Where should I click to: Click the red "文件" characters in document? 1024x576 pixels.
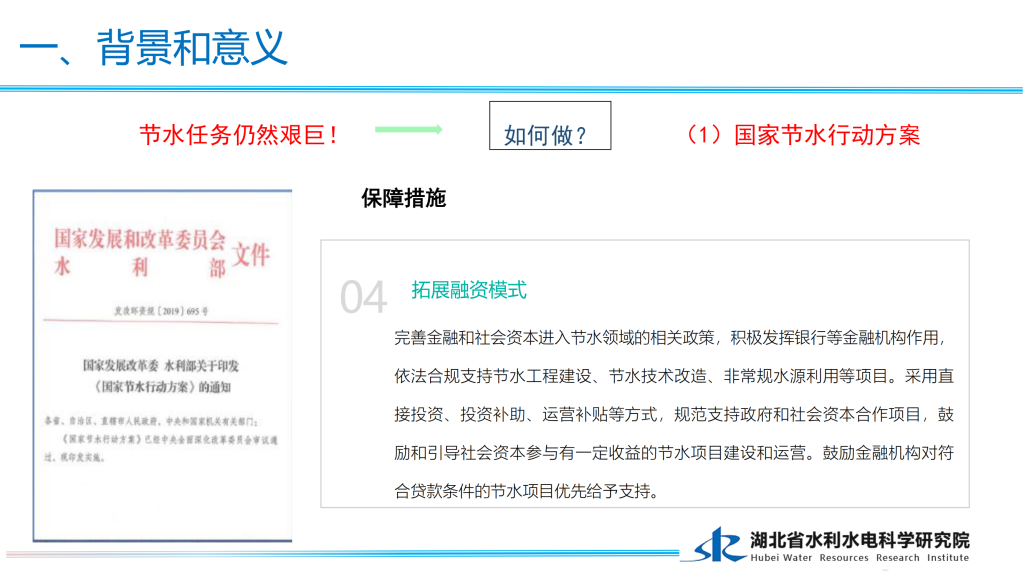click(x=251, y=254)
